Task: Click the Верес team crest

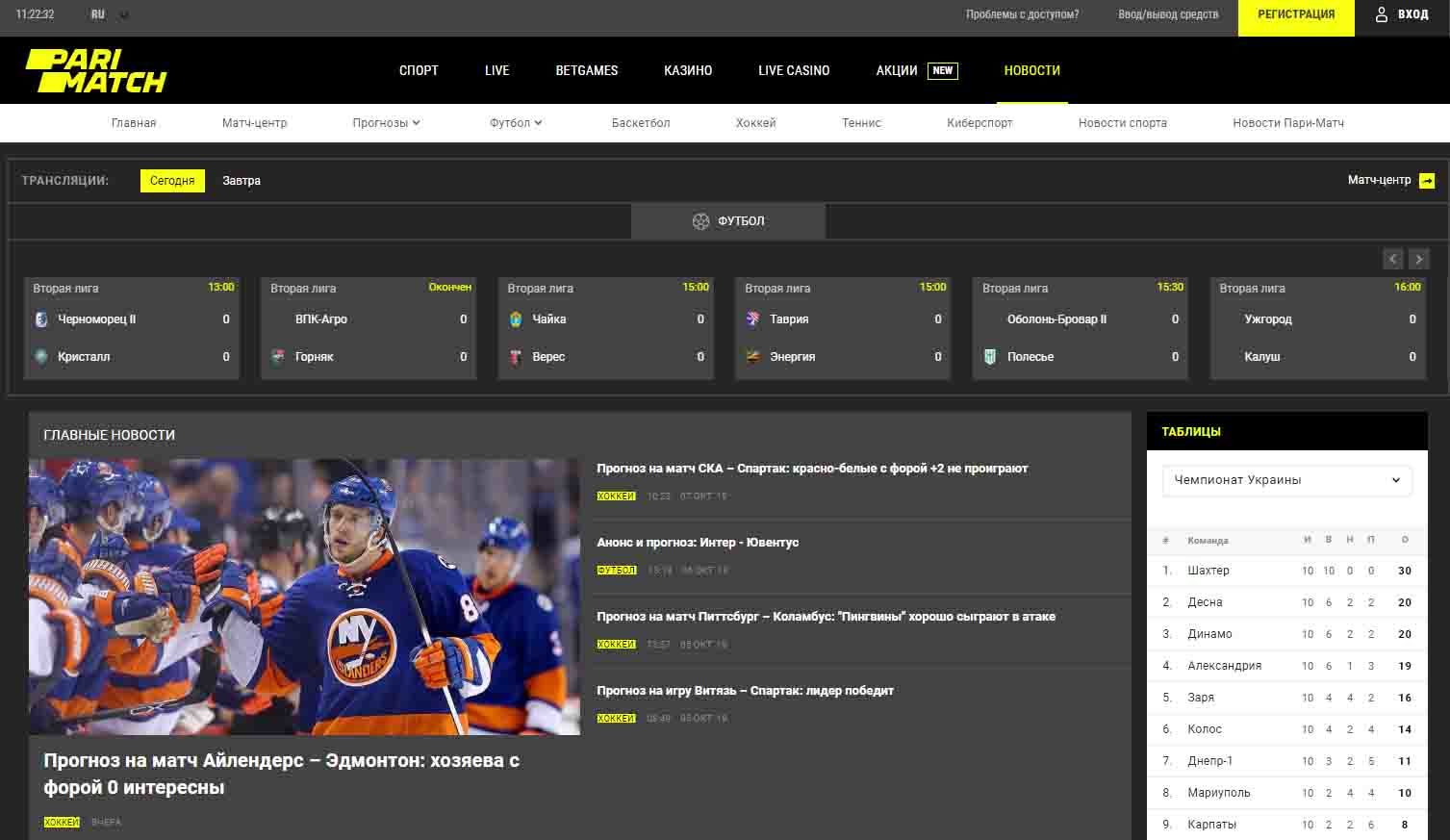Action: click(516, 357)
